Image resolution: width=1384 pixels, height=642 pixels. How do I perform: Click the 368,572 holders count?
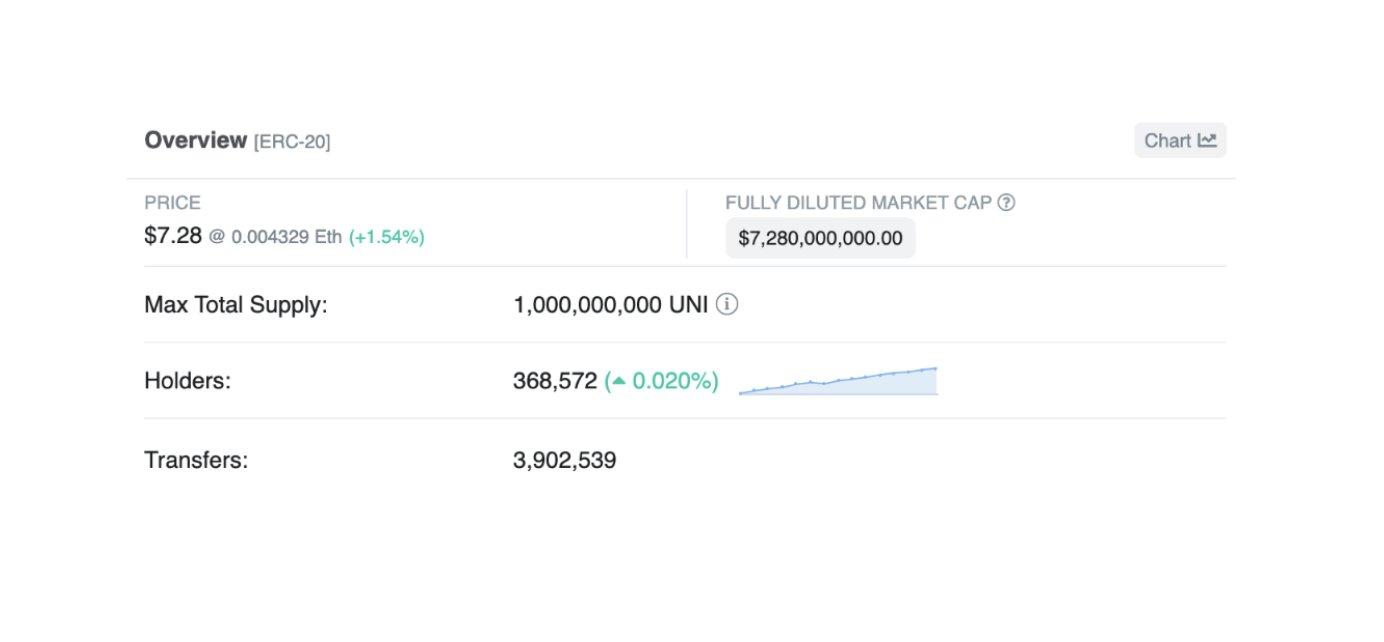[x=555, y=381]
